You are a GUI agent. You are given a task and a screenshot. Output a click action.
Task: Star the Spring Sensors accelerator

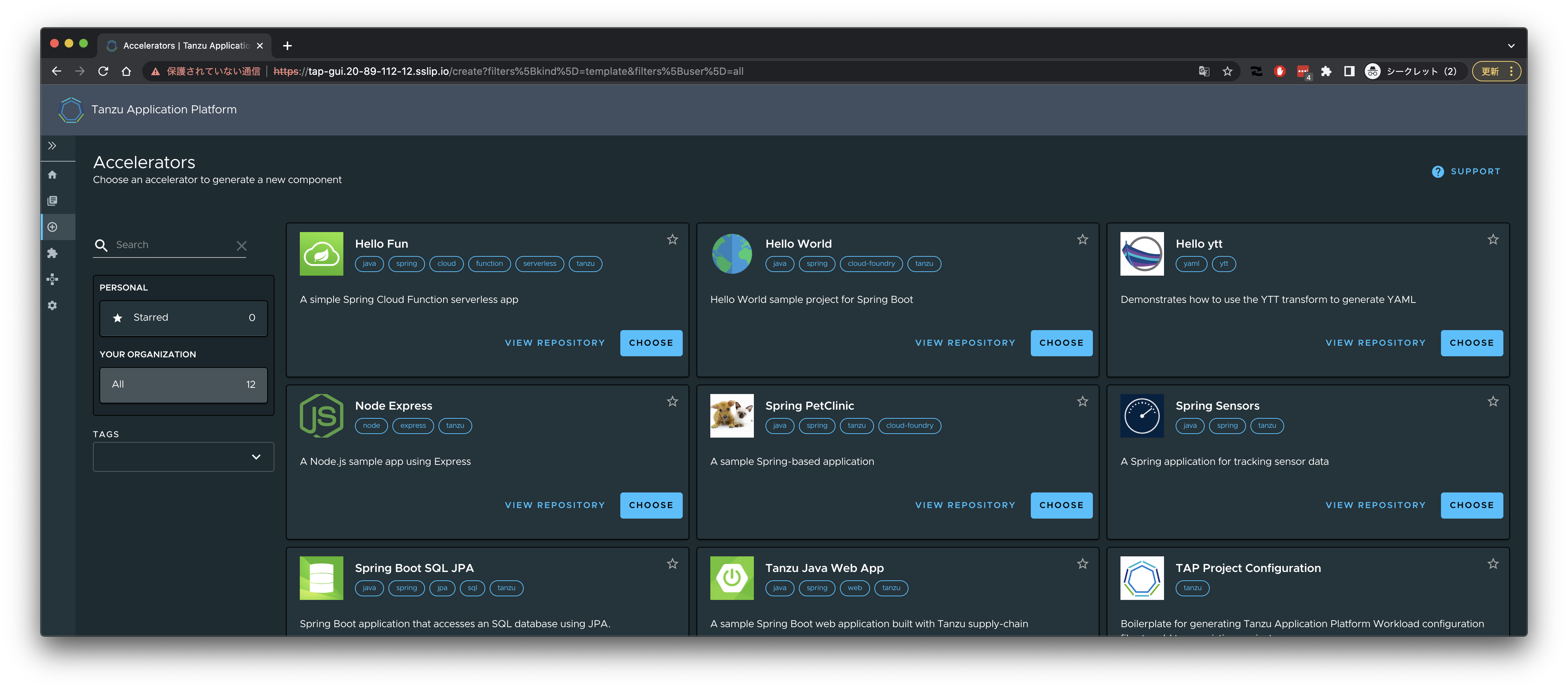tap(1493, 401)
